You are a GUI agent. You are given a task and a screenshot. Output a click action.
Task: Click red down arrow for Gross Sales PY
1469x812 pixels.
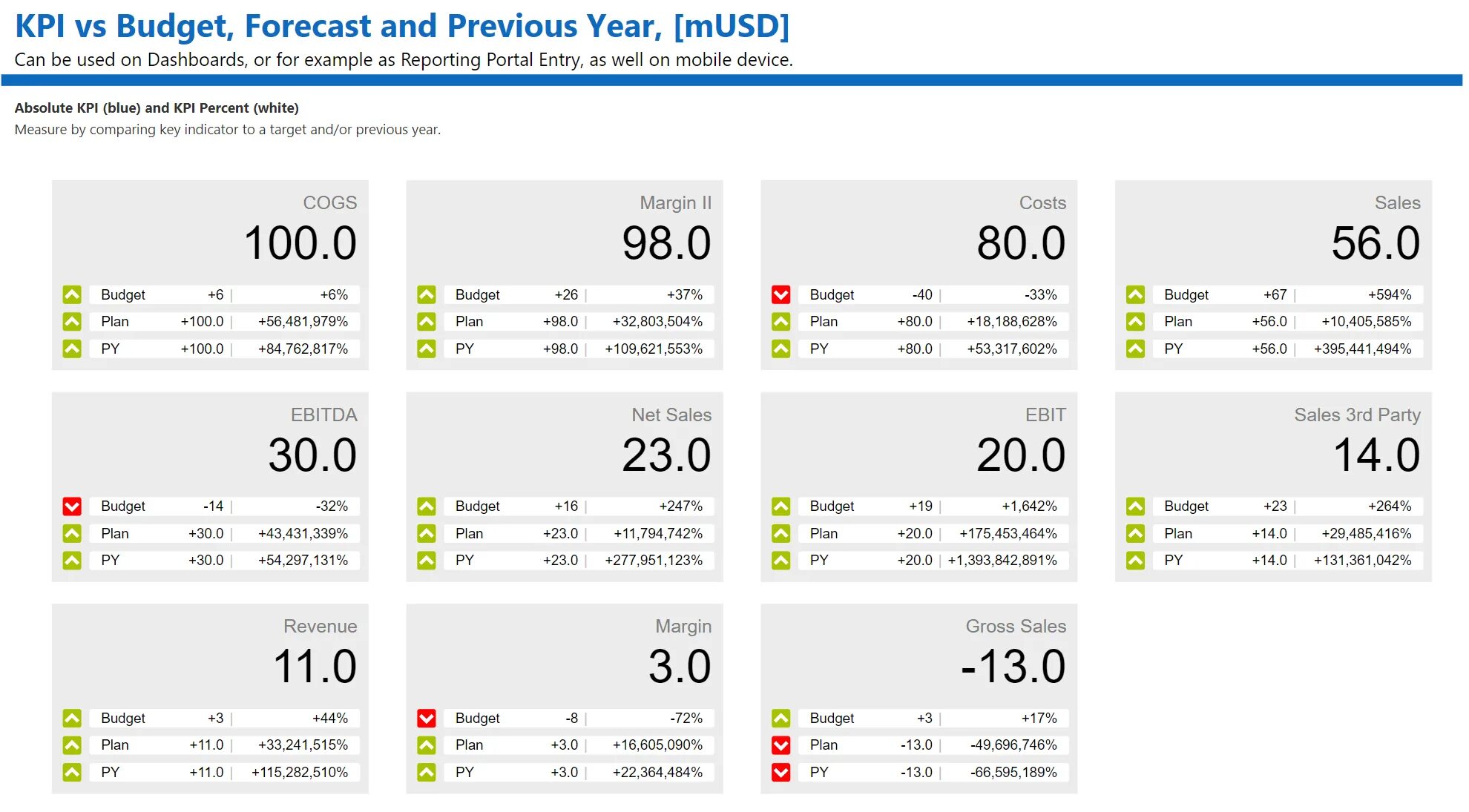click(781, 772)
